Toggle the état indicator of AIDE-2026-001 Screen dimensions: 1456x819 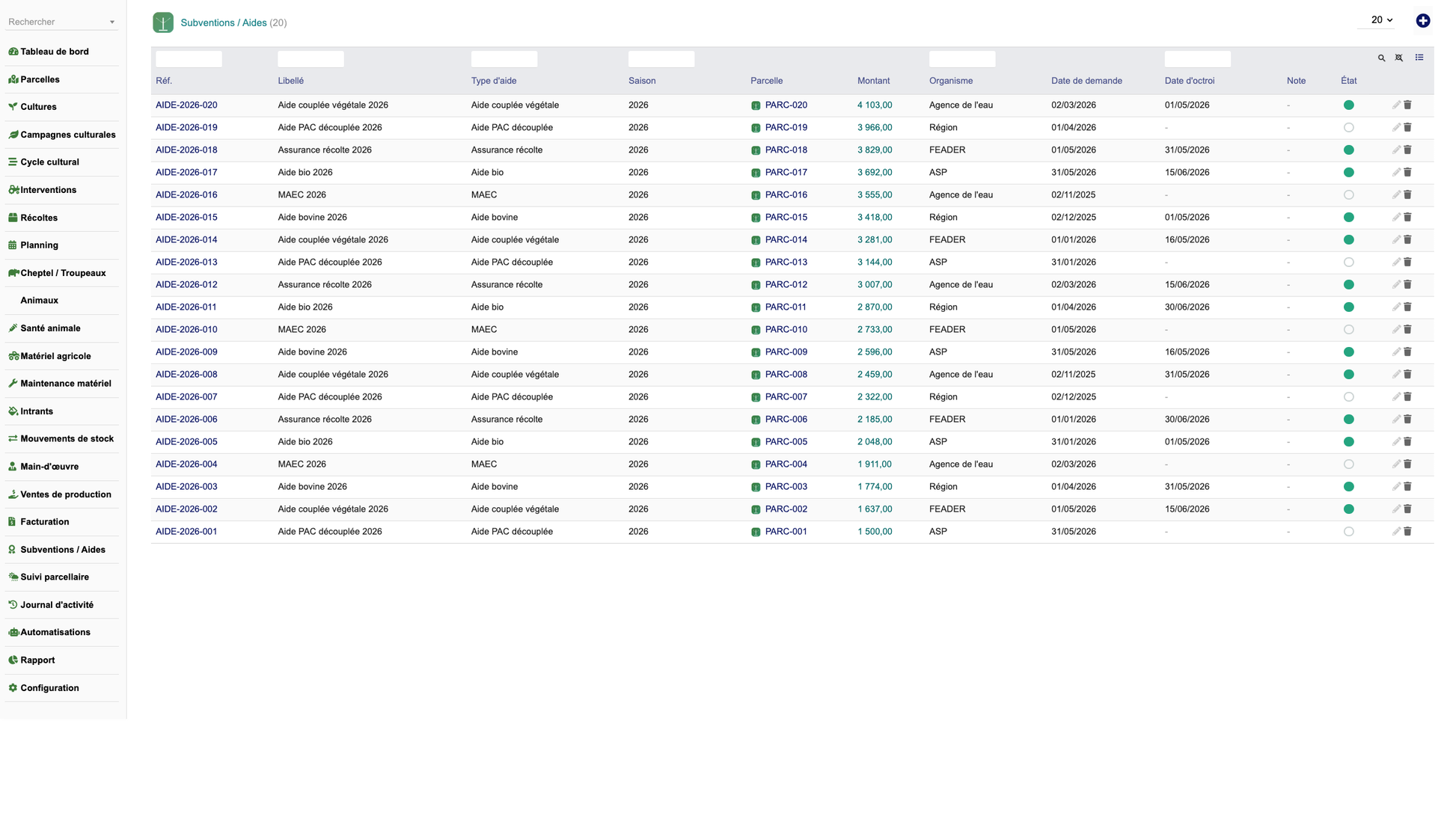coord(1348,532)
